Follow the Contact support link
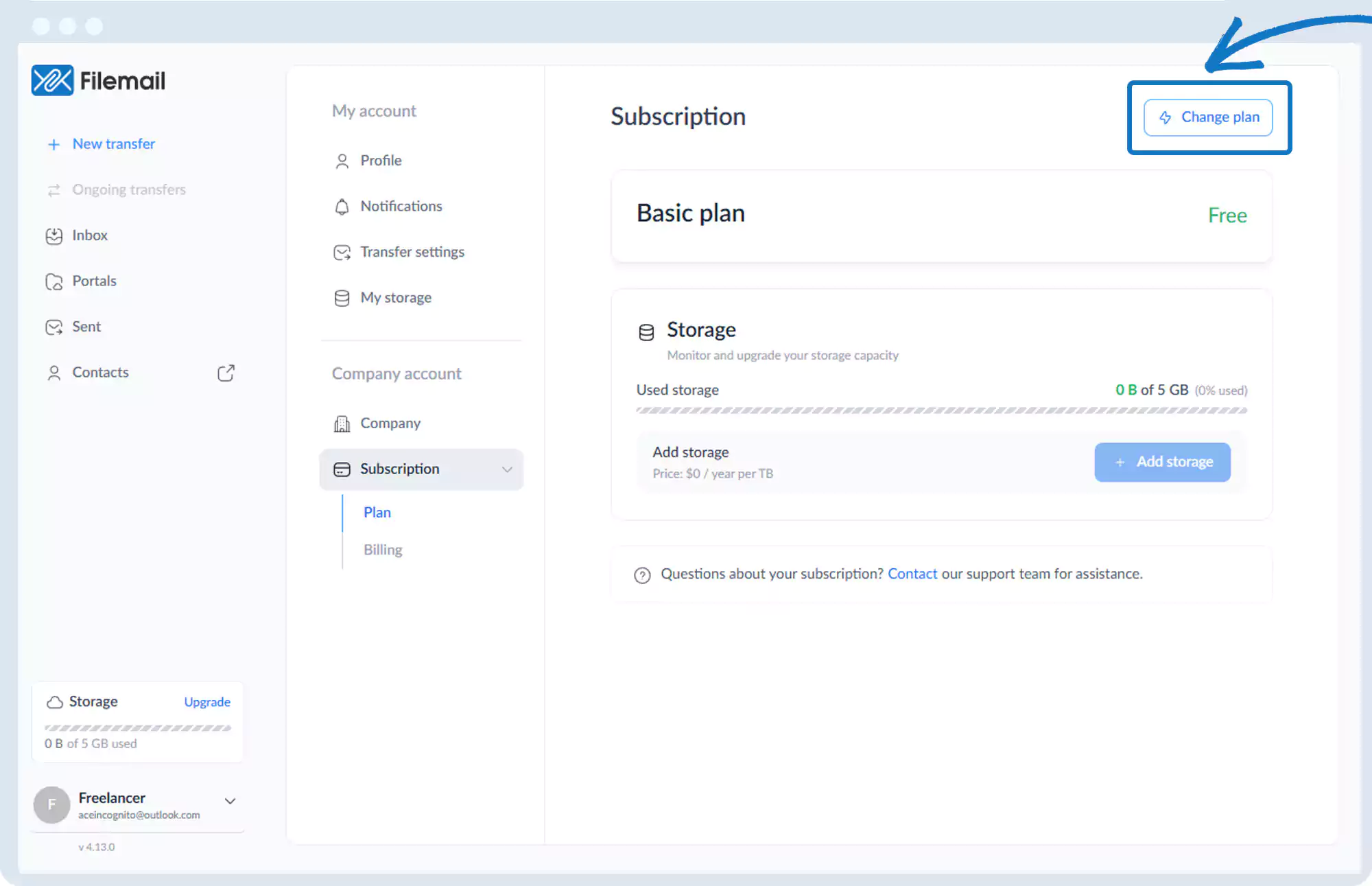1372x886 pixels. (x=912, y=574)
